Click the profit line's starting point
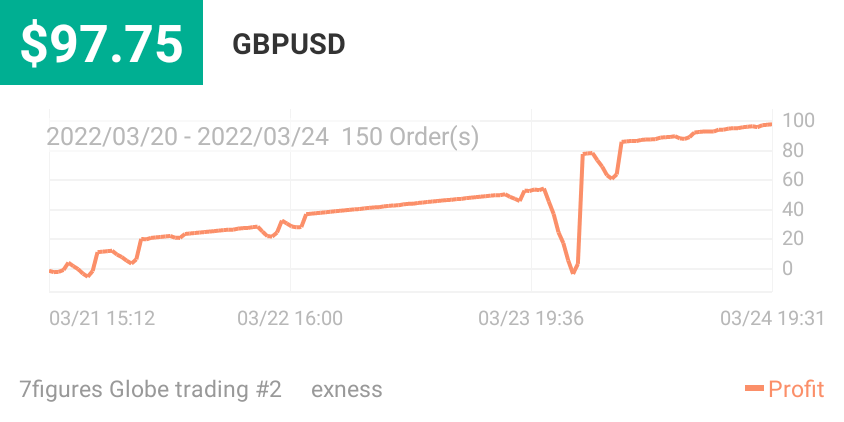The width and height of the screenshot is (844, 422). pos(51,271)
